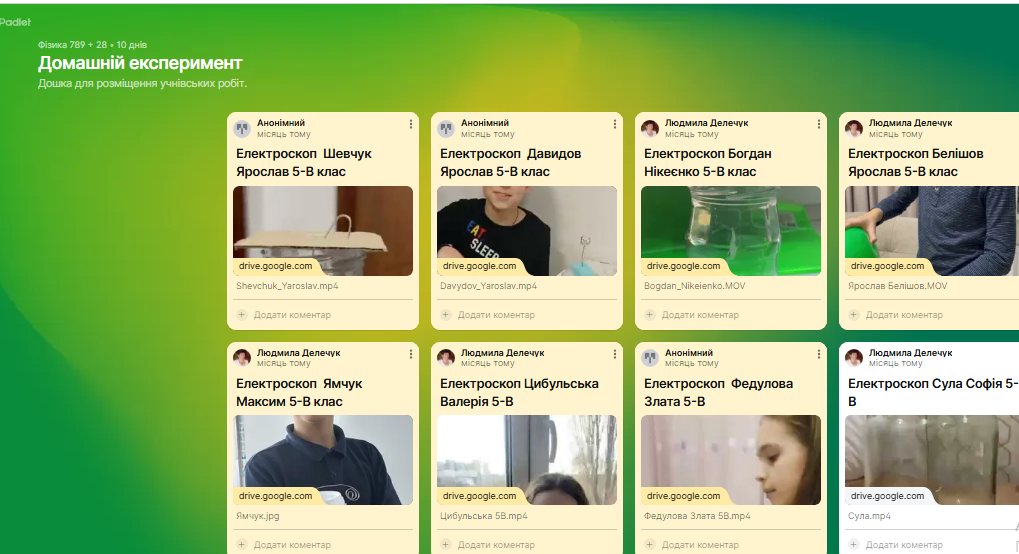
Task: Click anonymous avatar on Федулова Злата post
Action: point(650,358)
